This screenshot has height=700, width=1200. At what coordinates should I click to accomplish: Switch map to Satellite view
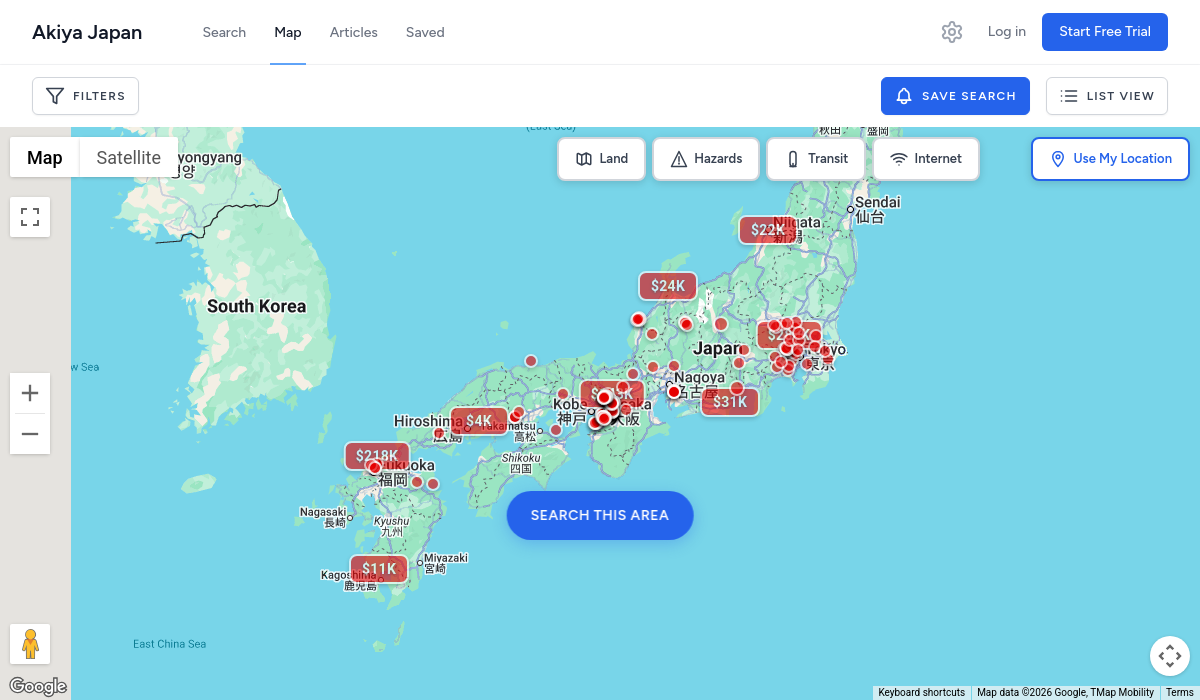coord(128,157)
